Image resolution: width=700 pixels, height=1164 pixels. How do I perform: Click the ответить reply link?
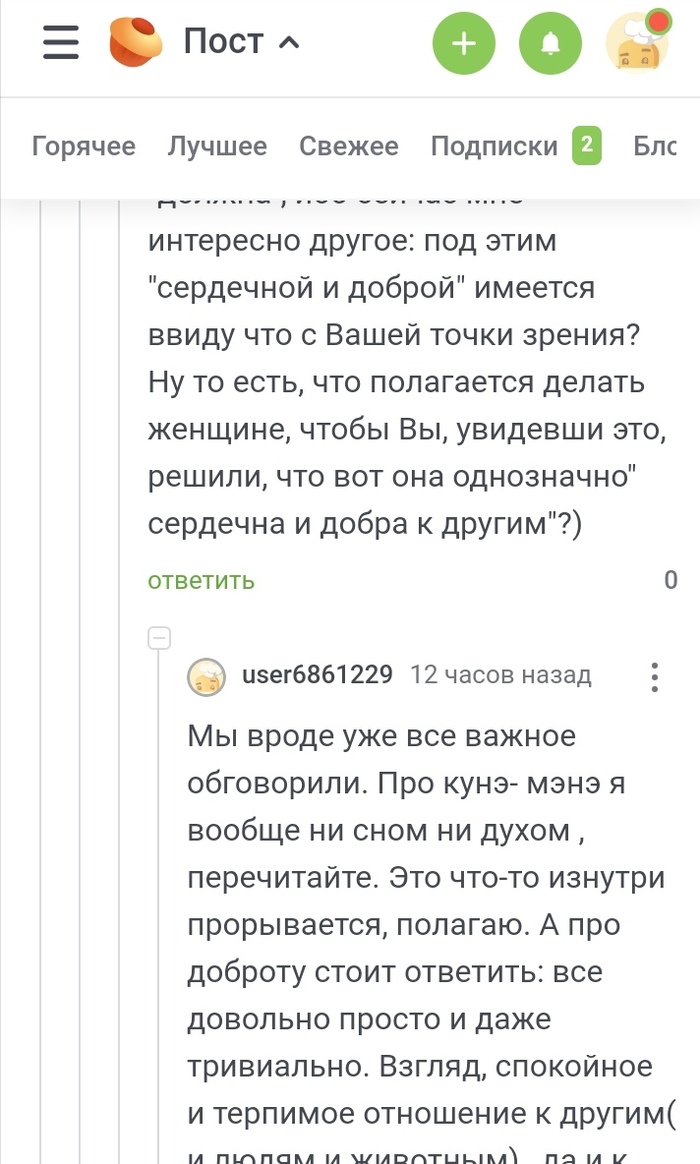pos(201,580)
